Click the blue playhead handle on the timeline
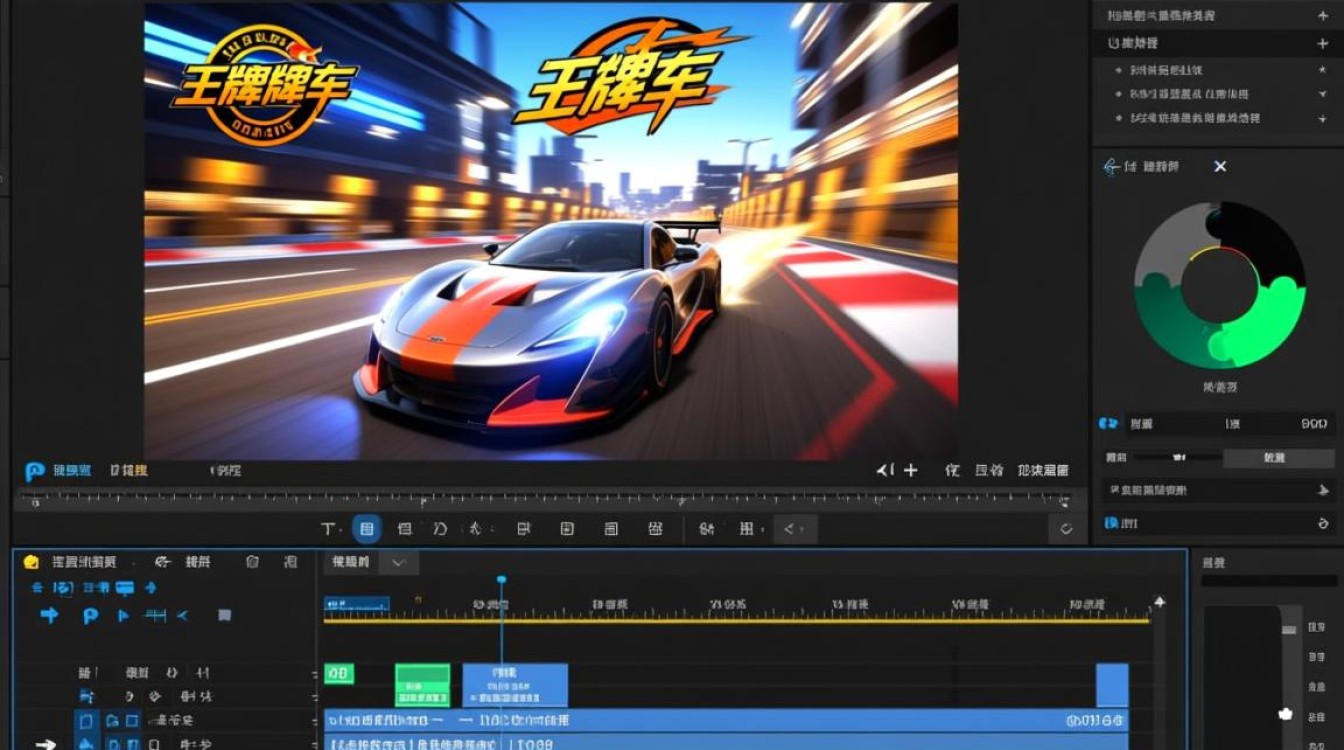Viewport: 1344px width, 750px height. pyautogui.click(x=501, y=580)
